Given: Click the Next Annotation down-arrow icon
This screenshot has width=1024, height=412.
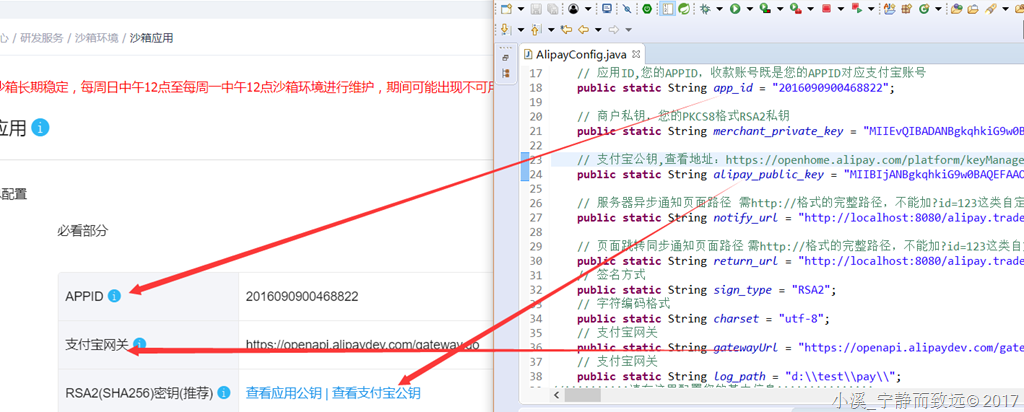Looking at the screenshot, I should 506,29.
